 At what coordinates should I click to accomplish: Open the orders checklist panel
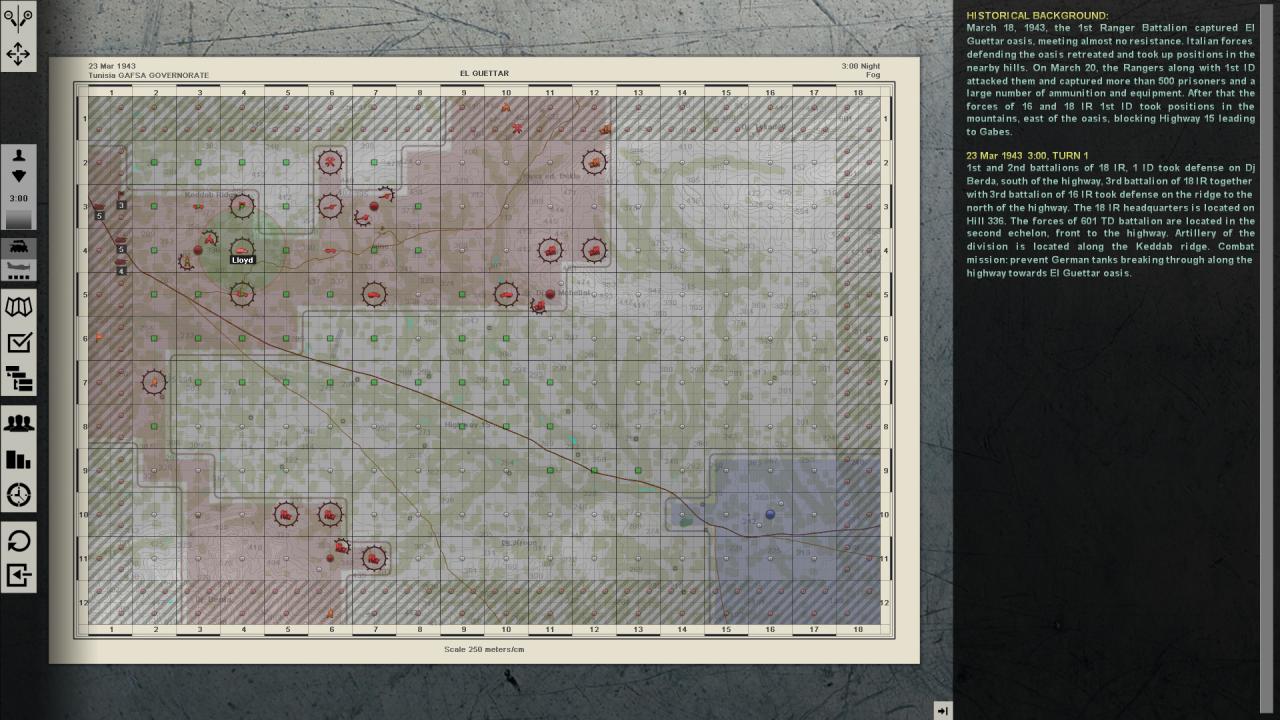[18, 342]
